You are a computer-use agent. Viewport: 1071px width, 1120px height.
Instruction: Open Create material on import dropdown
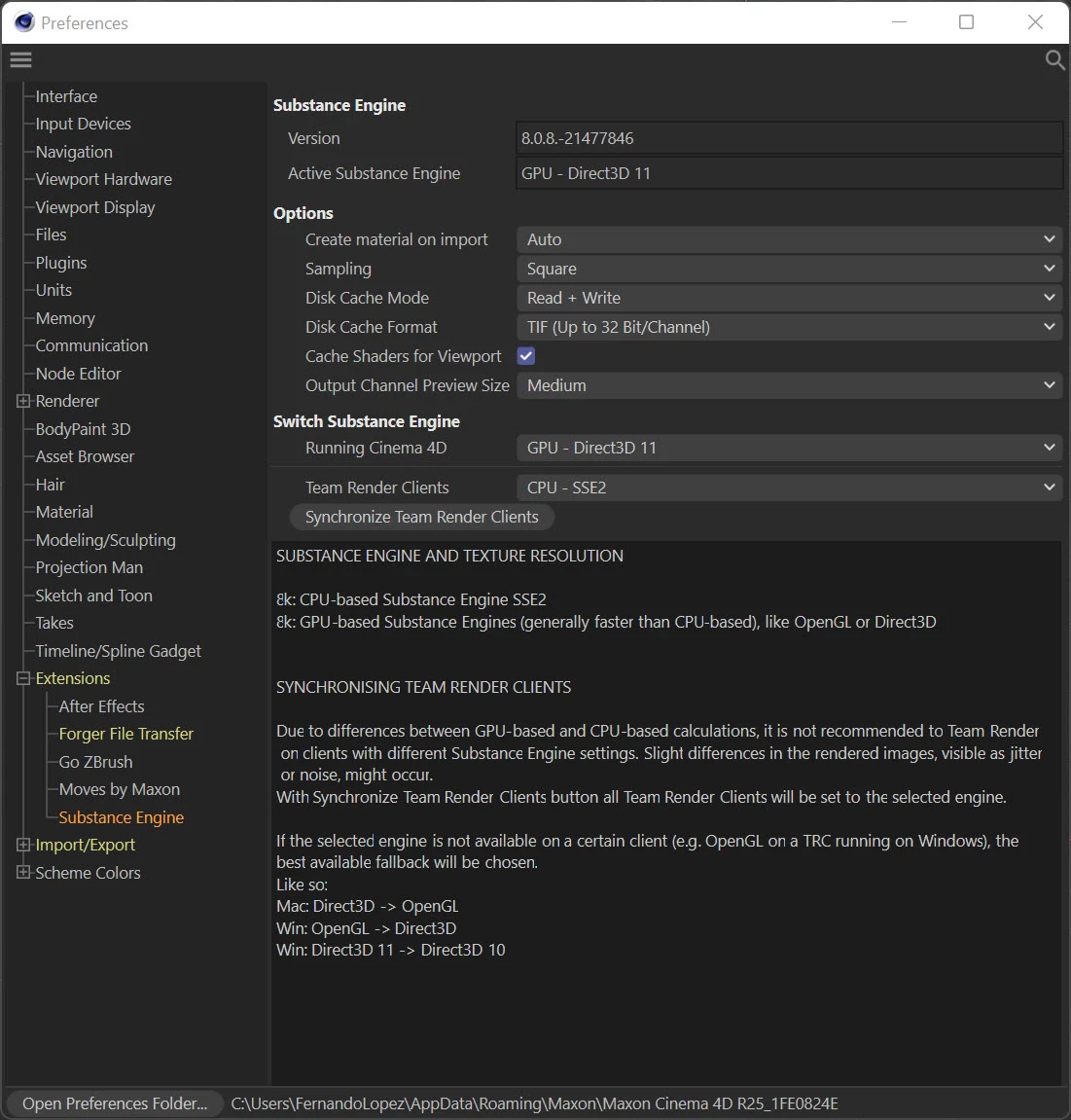[x=790, y=239]
